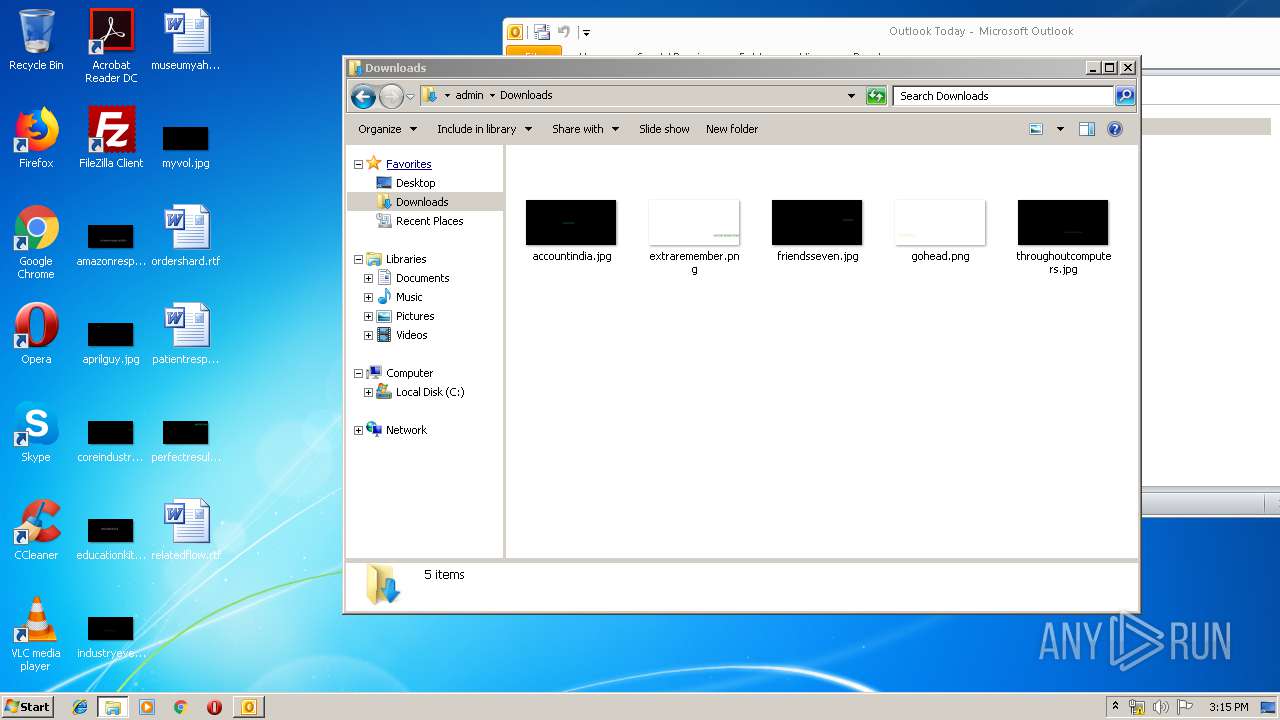This screenshot has height=720, width=1280.
Task: Click the search magnifier button
Action: pyautogui.click(x=1125, y=96)
